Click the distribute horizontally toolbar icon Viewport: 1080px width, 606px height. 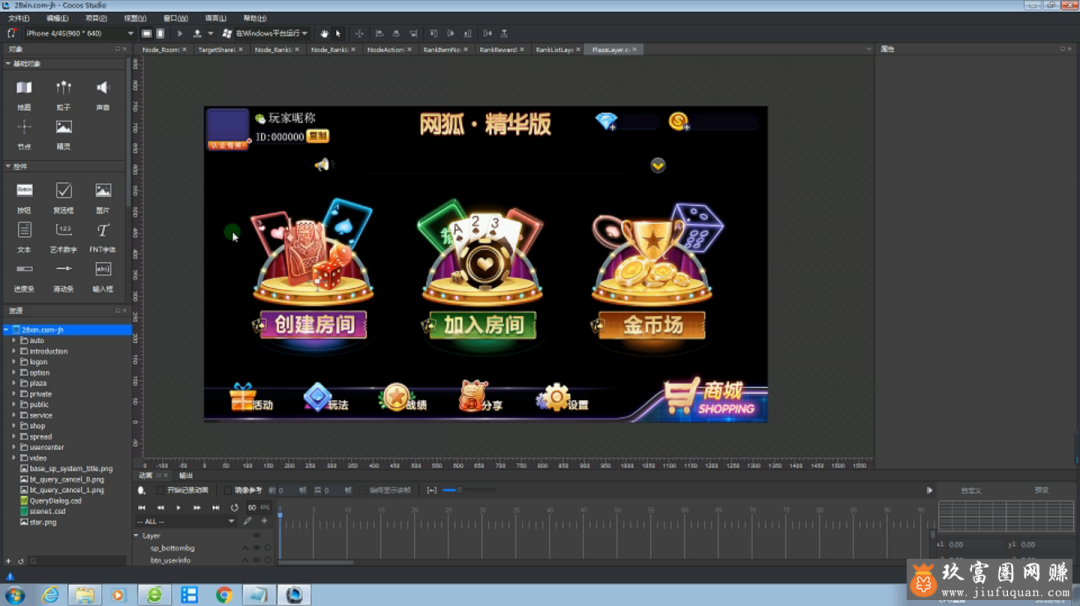(488, 33)
